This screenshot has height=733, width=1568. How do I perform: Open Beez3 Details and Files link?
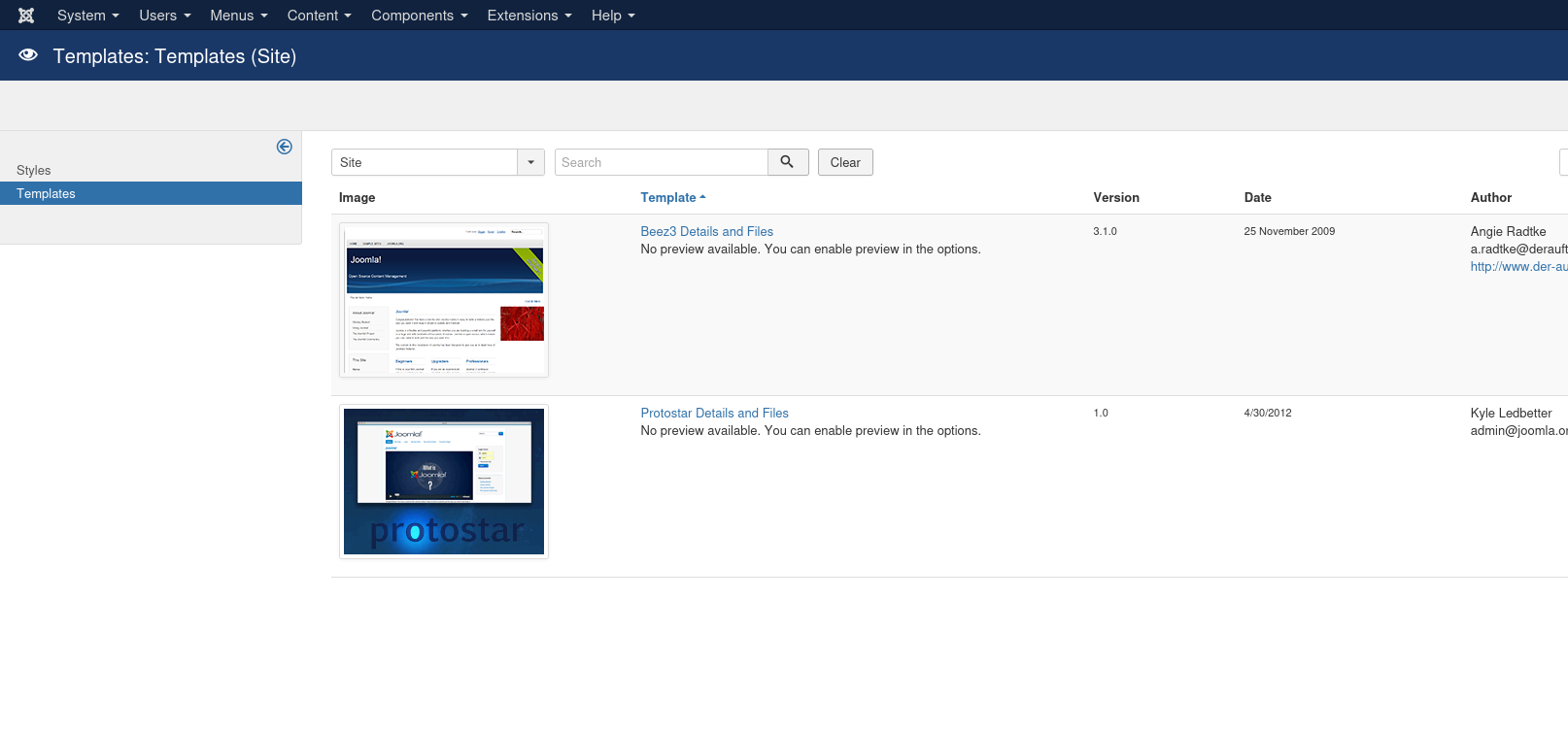point(706,231)
